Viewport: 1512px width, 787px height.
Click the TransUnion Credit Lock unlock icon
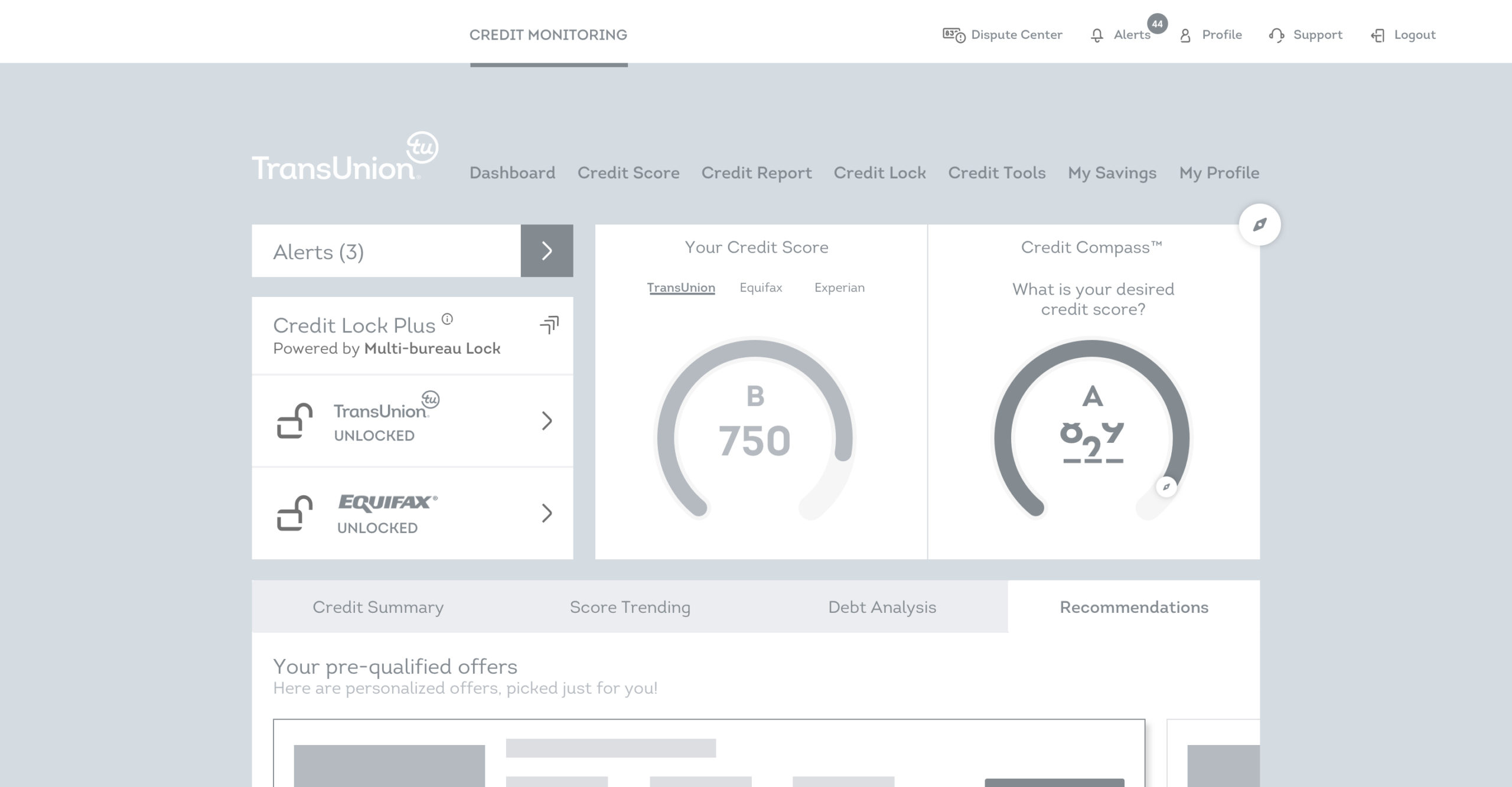point(294,420)
